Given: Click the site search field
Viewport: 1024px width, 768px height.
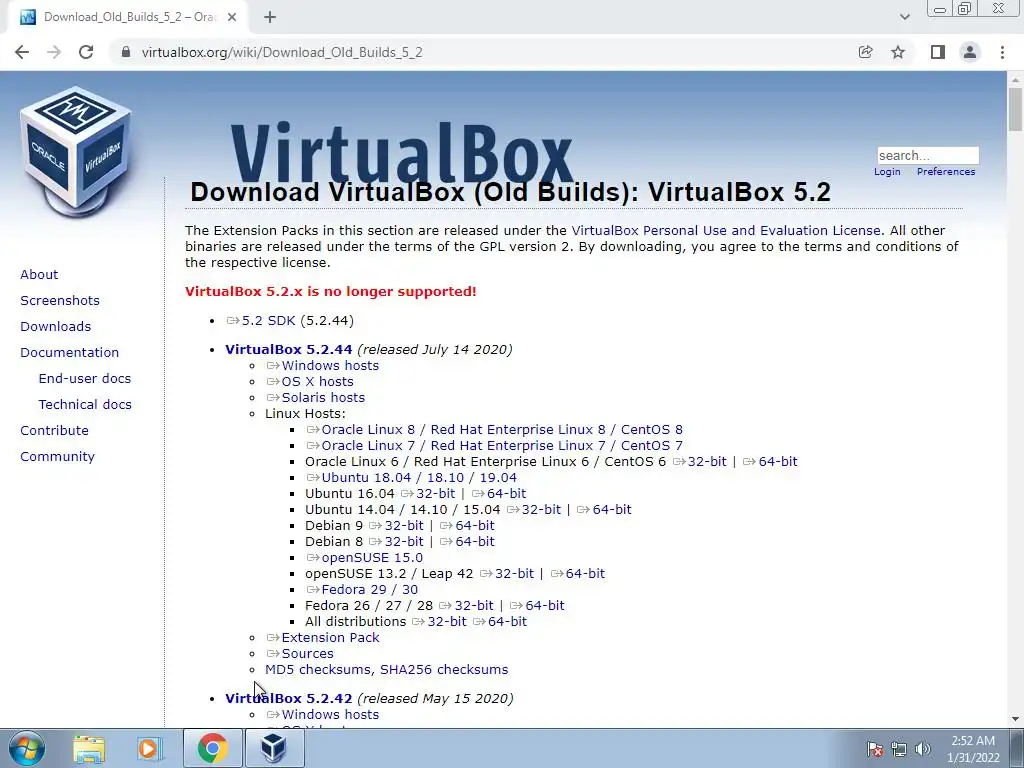Looking at the screenshot, I should 928,155.
